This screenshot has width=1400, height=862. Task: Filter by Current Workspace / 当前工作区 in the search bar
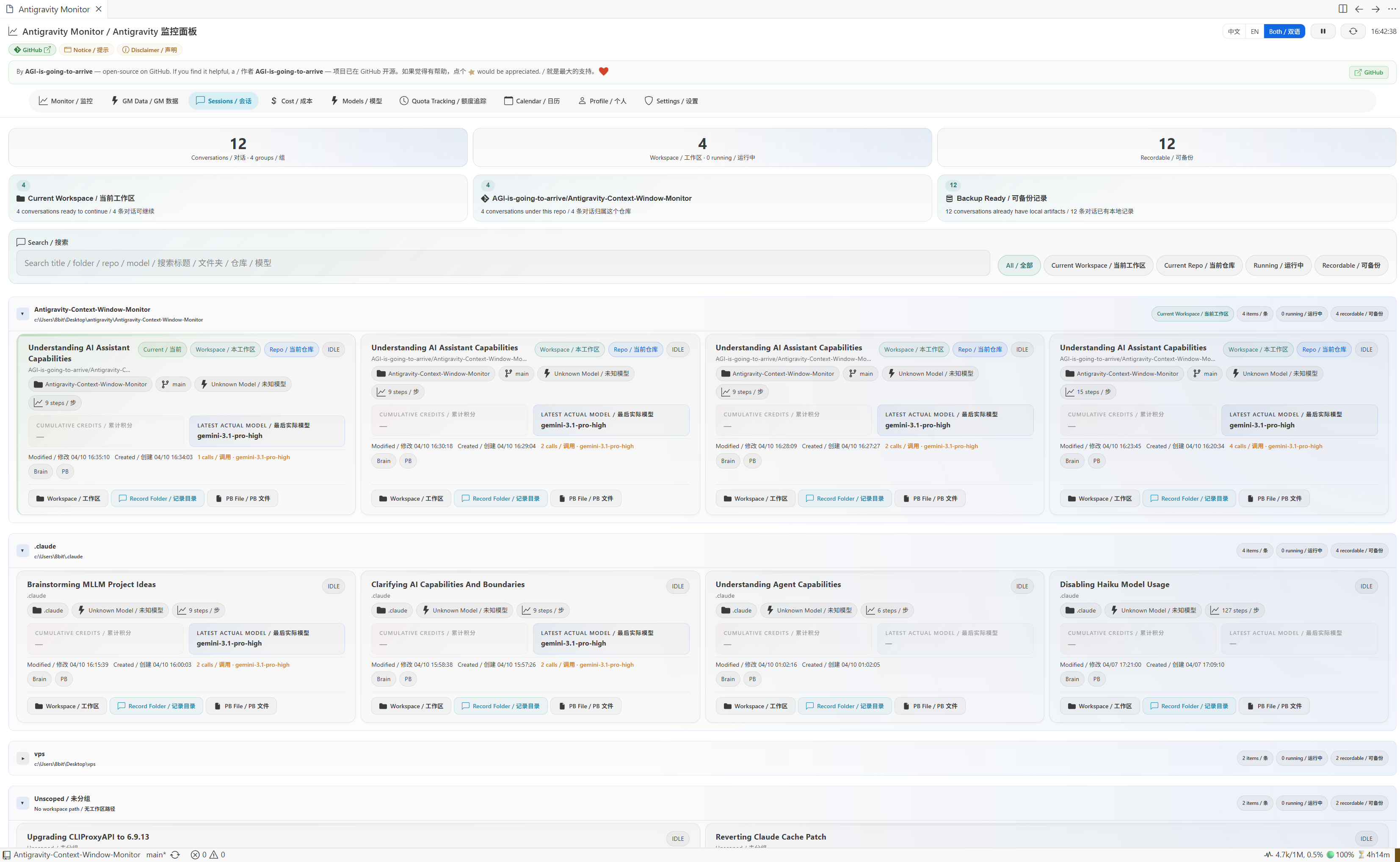click(x=1098, y=265)
